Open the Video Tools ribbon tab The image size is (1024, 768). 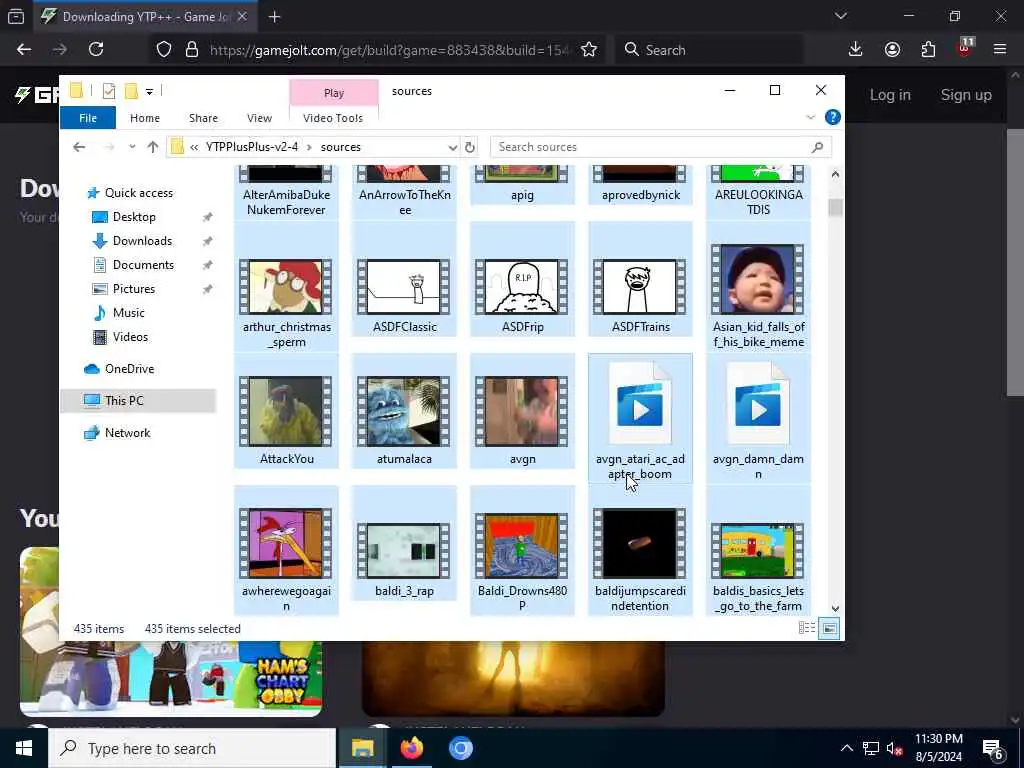pos(333,118)
